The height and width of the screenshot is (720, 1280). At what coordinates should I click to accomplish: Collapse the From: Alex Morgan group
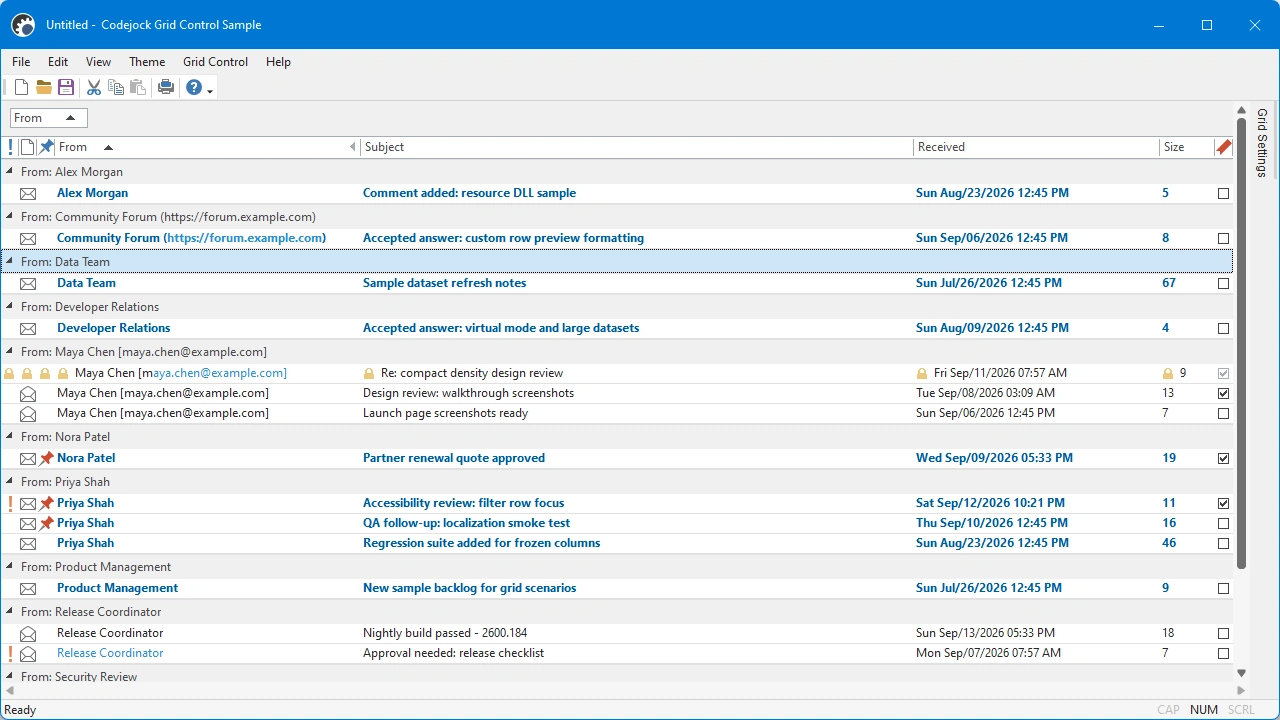coord(10,172)
